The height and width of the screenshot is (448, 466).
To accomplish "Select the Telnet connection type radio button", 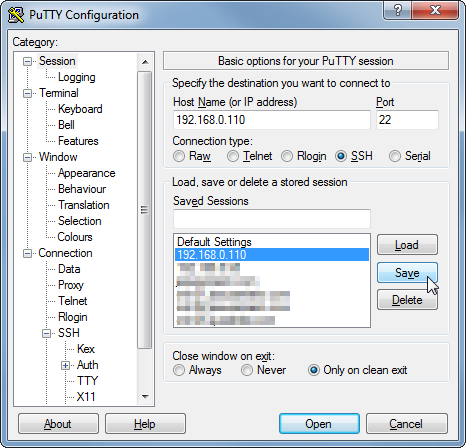I will 233,156.
